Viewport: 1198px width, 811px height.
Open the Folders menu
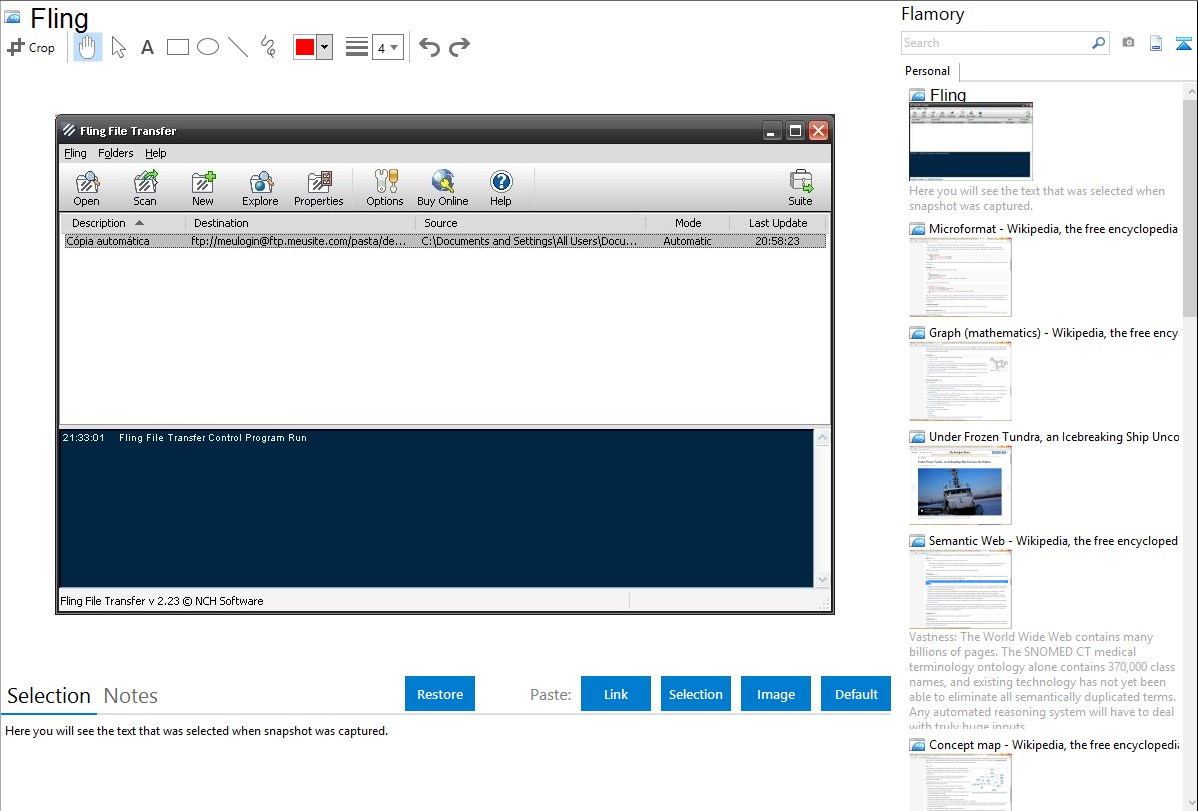[x=115, y=153]
